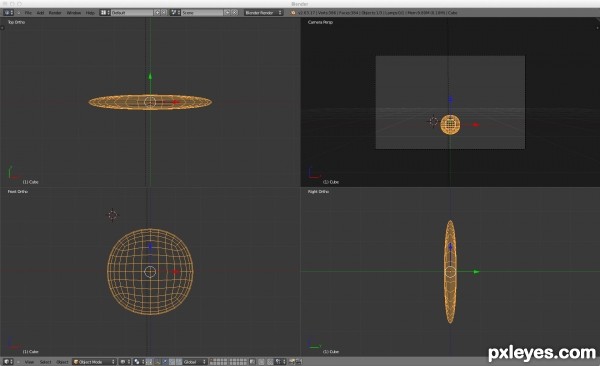The image size is (600, 366).
Task: Open the scene browser icon
Action: pos(175,13)
